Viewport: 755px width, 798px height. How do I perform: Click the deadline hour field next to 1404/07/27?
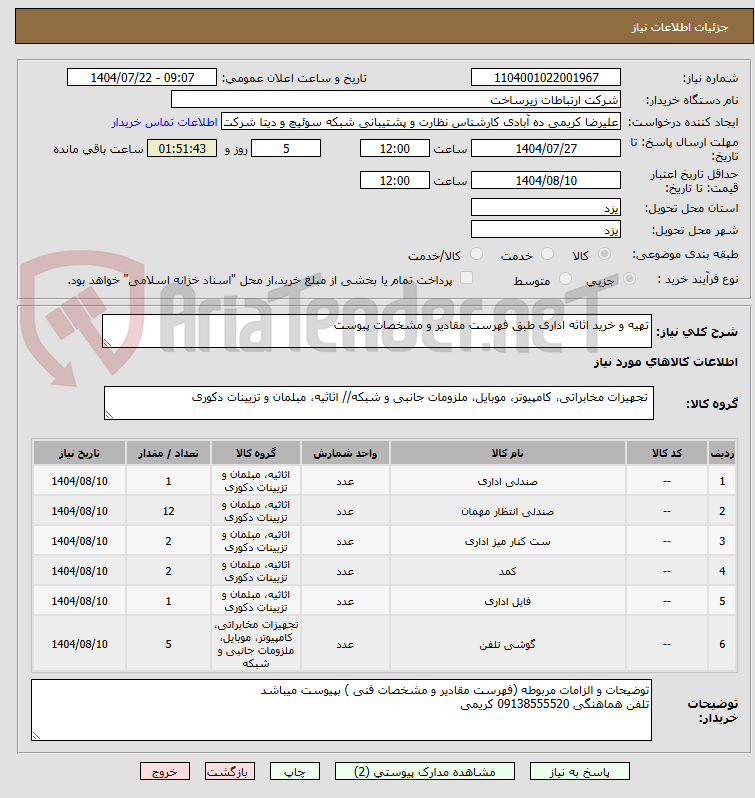395,149
